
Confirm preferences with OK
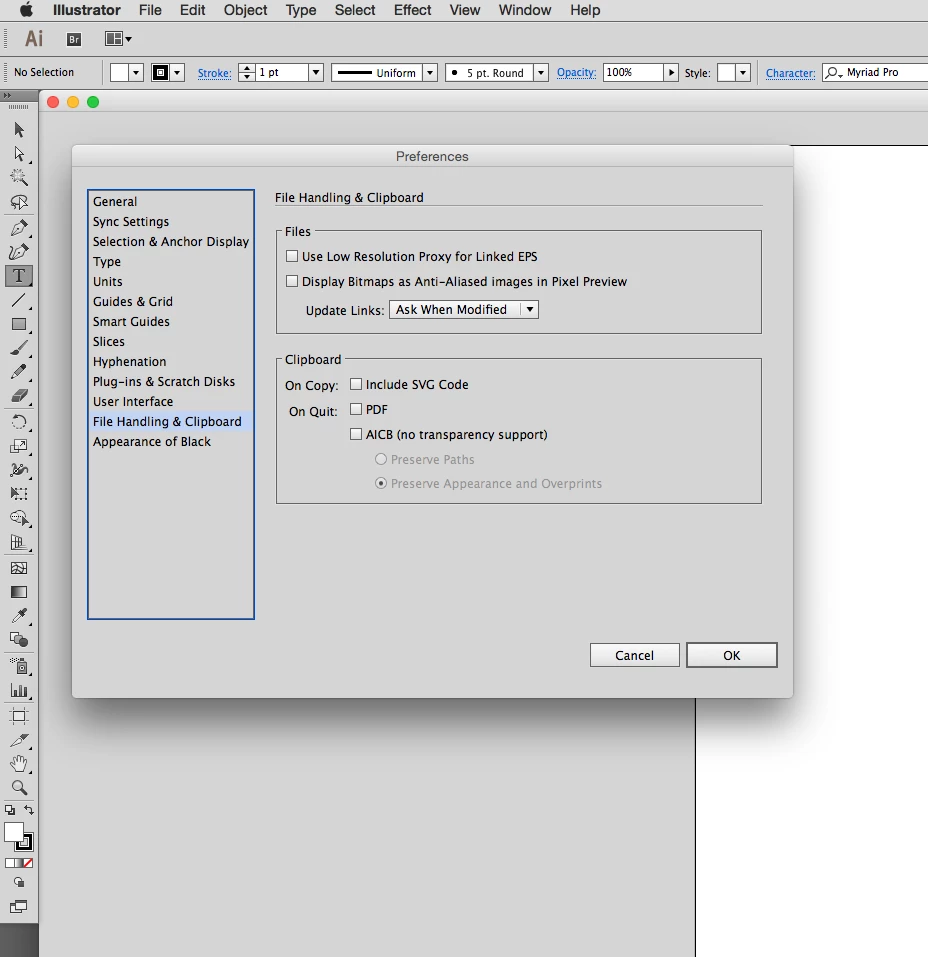click(x=731, y=655)
